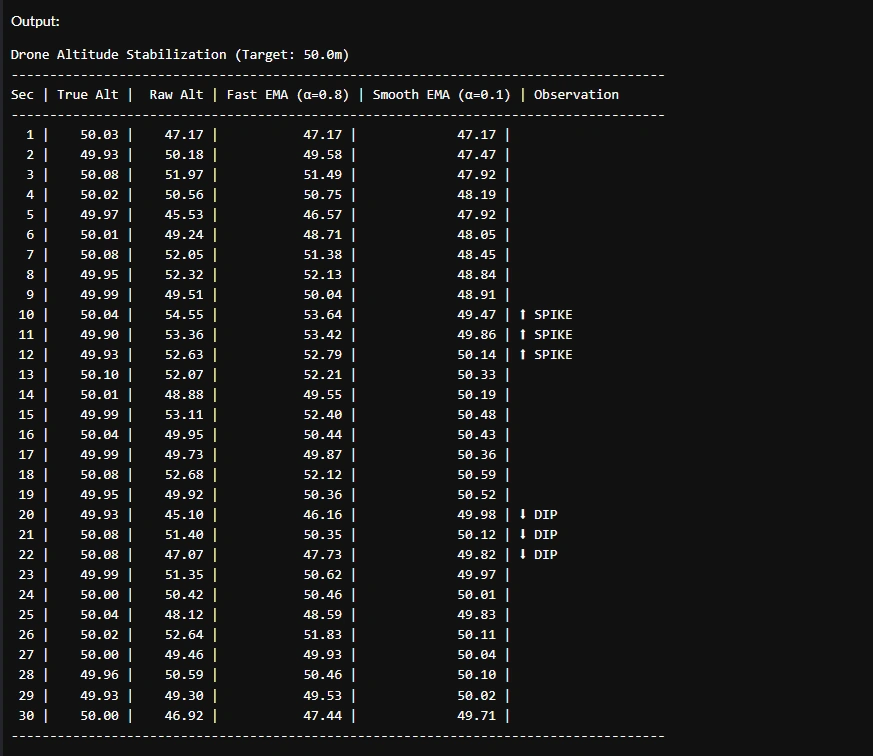Click raw altitude value 45.10
873x756 pixels.
click(x=184, y=514)
